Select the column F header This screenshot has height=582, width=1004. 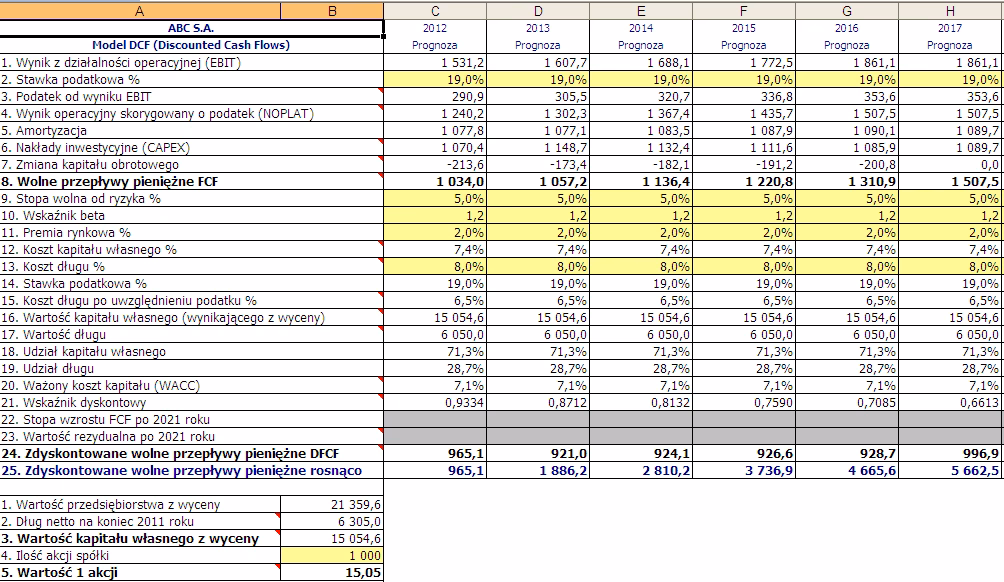point(744,10)
